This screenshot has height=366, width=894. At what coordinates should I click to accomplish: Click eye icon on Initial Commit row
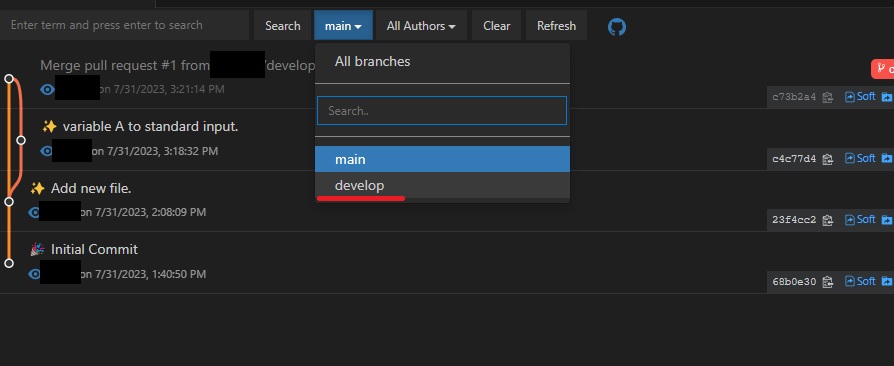(x=34, y=274)
